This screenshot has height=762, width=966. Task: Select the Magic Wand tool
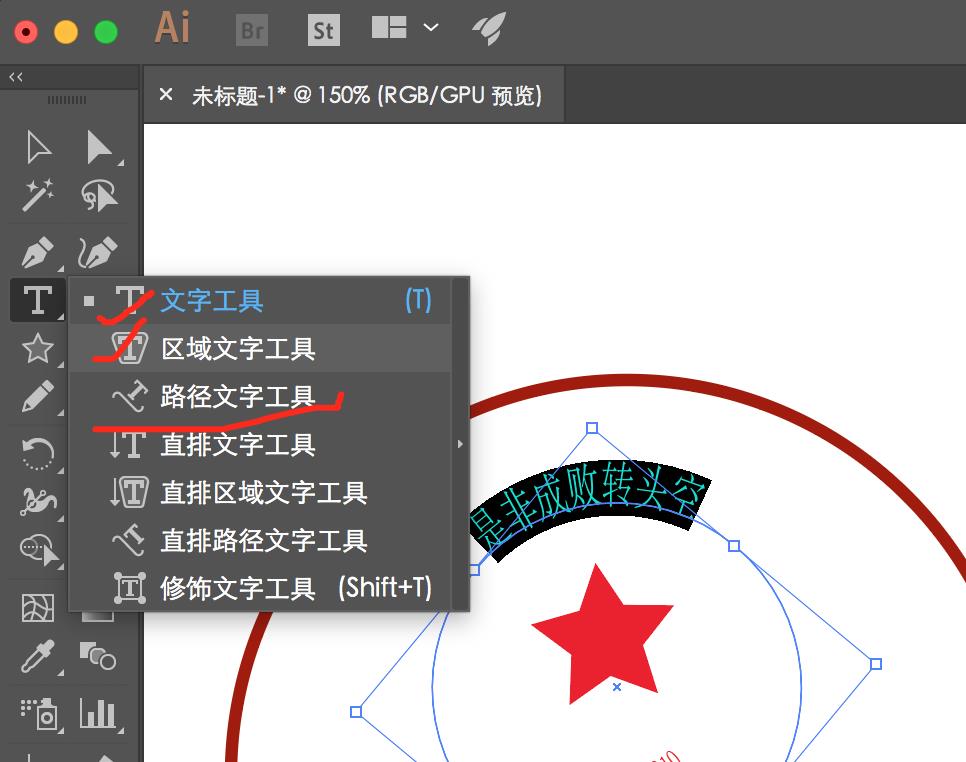pos(38,196)
